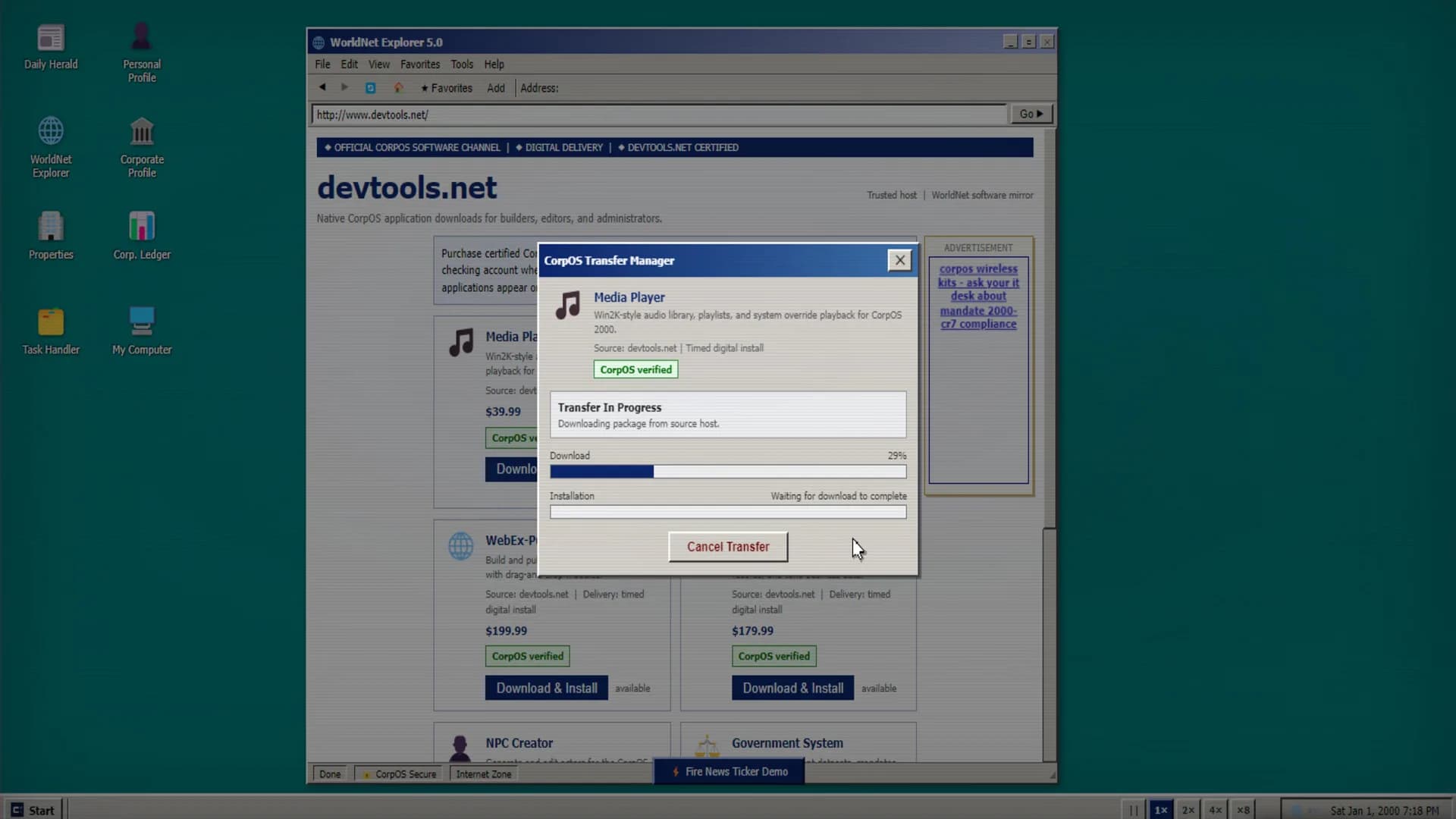The width and height of the screenshot is (1456, 819).
Task: Select 4x speed in taskbar
Action: [1216, 810]
